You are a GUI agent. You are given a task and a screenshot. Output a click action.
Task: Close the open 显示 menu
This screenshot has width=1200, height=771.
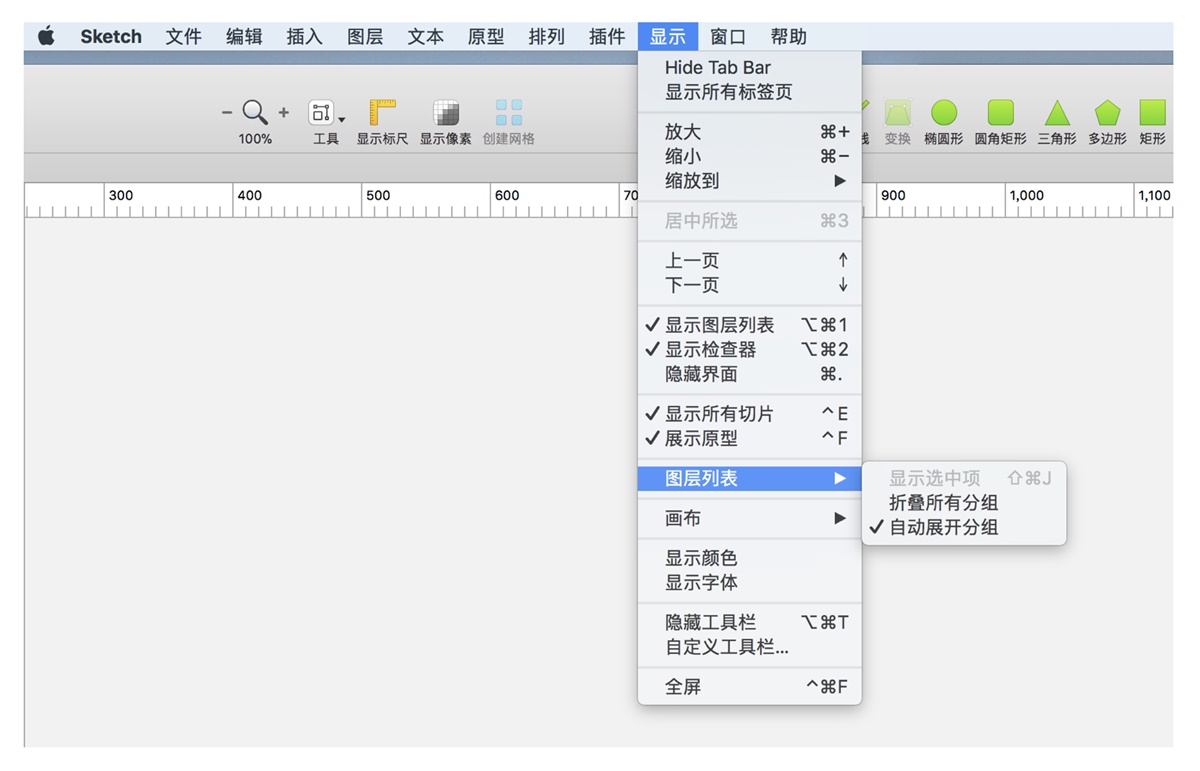point(668,37)
